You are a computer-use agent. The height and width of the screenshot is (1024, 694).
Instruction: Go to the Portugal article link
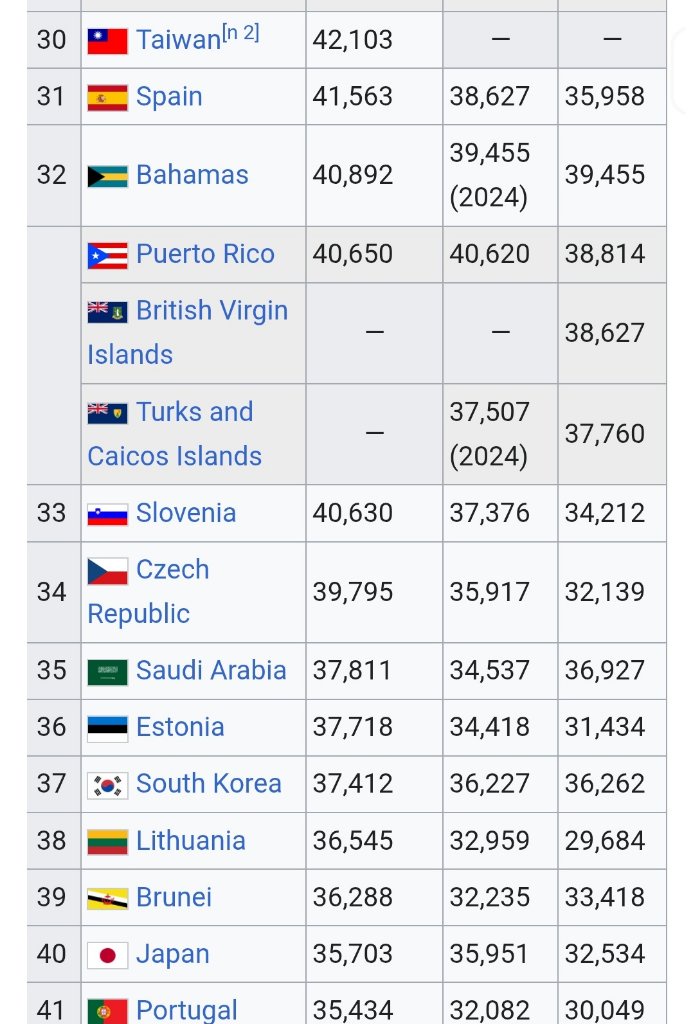(187, 1010)
